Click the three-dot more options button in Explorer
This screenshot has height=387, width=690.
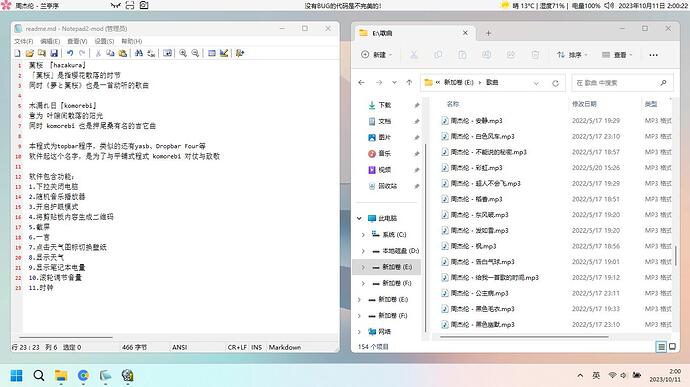[653, 55]
